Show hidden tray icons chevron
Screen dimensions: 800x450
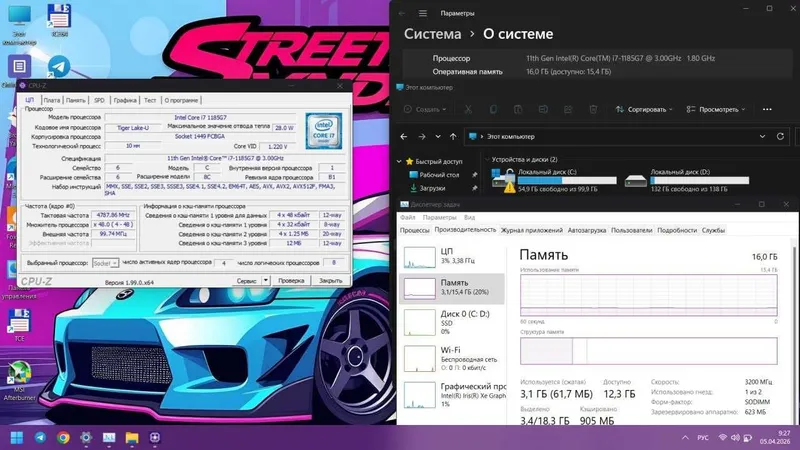(x=685, y=437)
